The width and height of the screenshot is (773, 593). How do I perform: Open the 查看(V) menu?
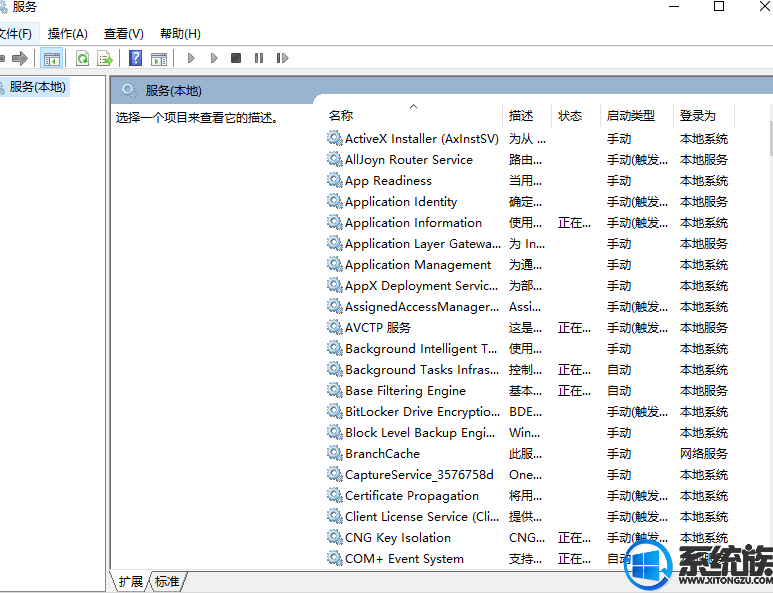pos(124,34)
